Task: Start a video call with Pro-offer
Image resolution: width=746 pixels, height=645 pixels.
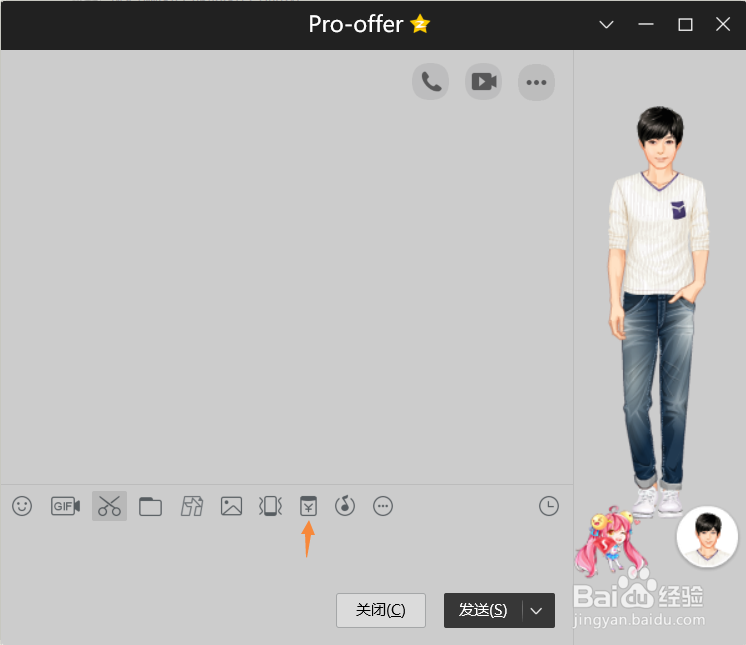Action: pos(483,82)
